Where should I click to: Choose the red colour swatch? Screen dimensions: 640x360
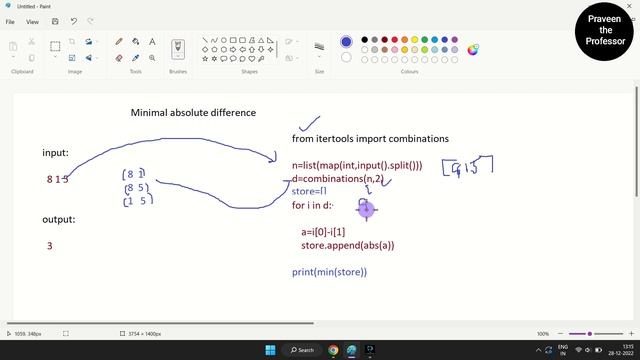pos(394,40)
